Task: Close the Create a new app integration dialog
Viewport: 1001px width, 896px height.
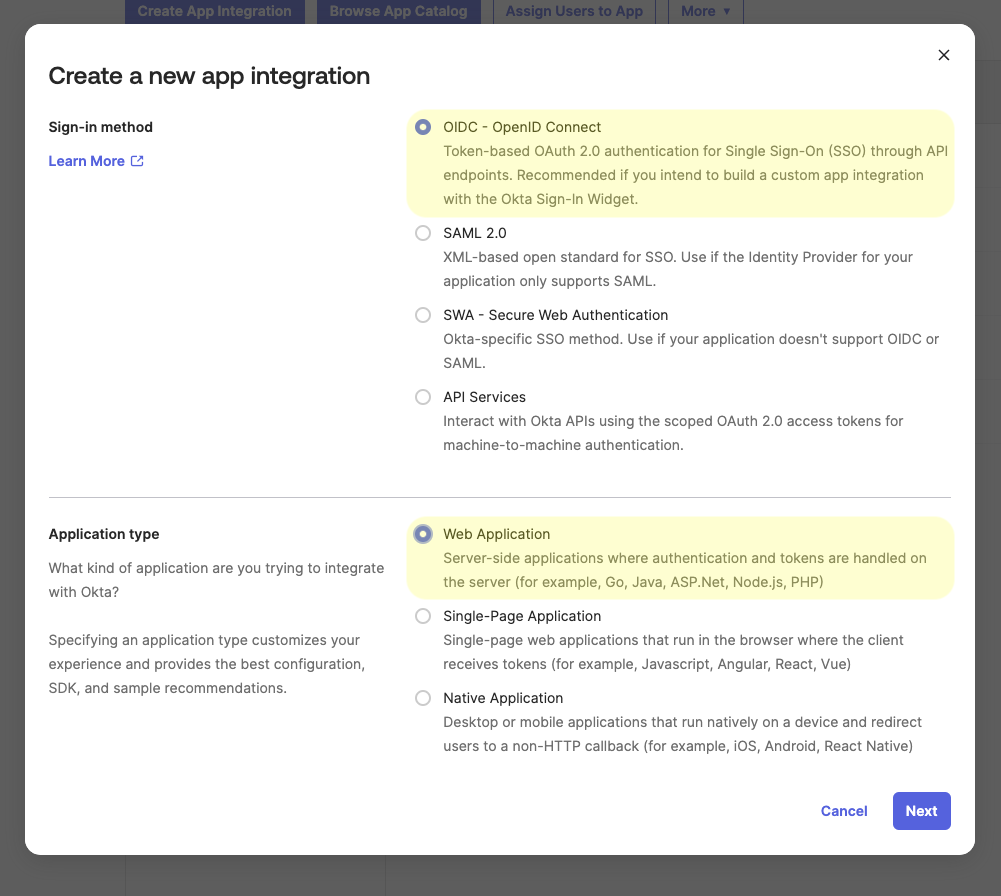Action: coord(943,55)
